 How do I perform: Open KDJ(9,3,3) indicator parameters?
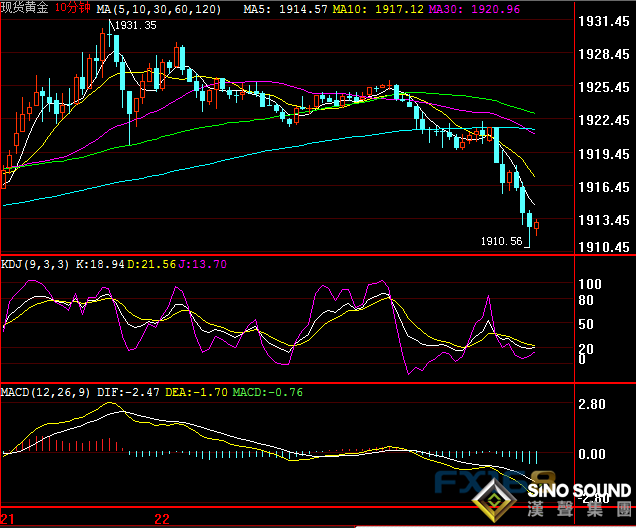[x=35, y=263]
